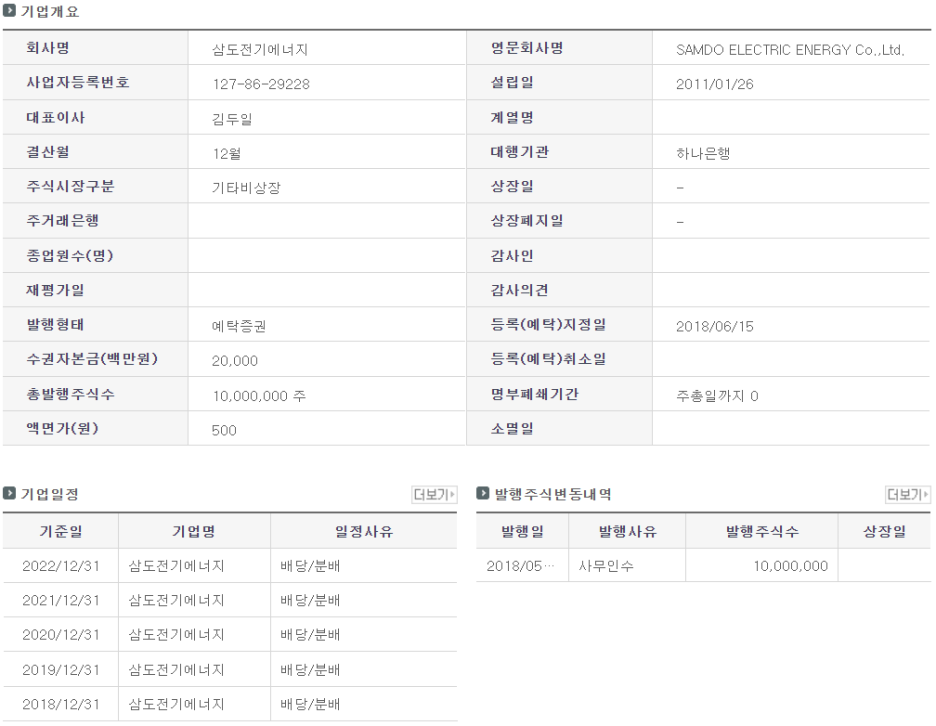
Task: Select schedule date 2019/12/31
Action: [61, 670]
